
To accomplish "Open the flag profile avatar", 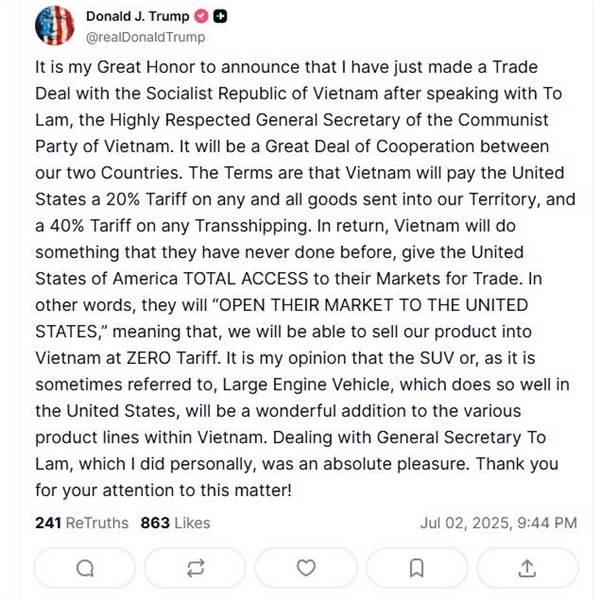I will click(x=54, y=26).
